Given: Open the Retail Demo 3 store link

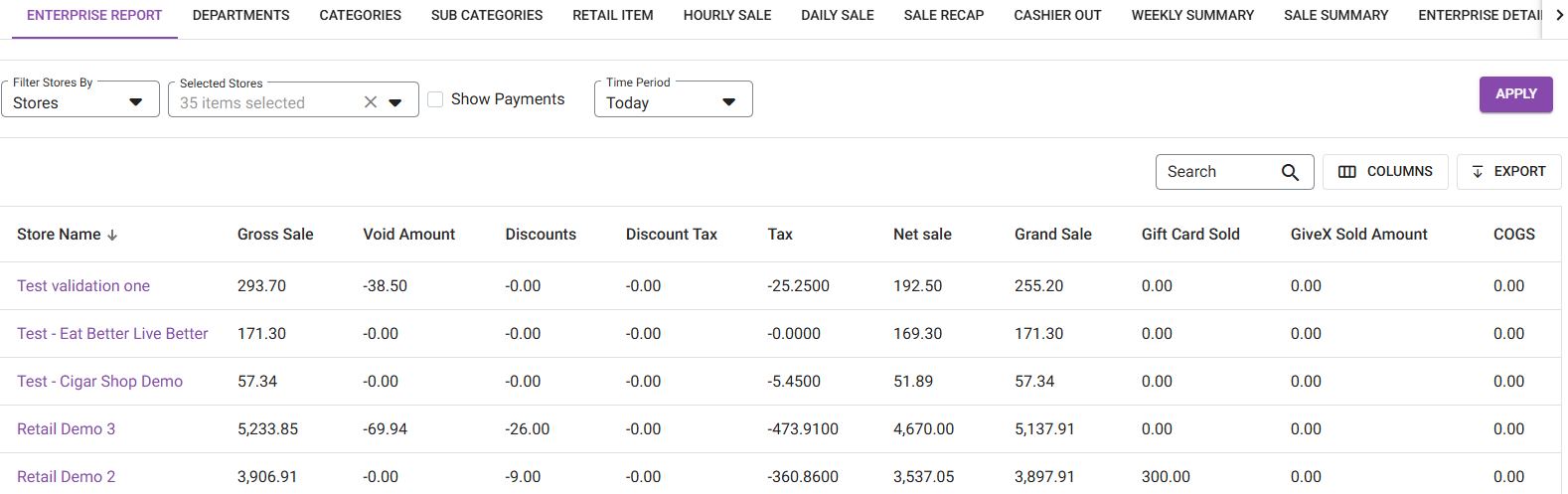Looking at the screenshot, I should pyautogui.click(x=66, y=429).
